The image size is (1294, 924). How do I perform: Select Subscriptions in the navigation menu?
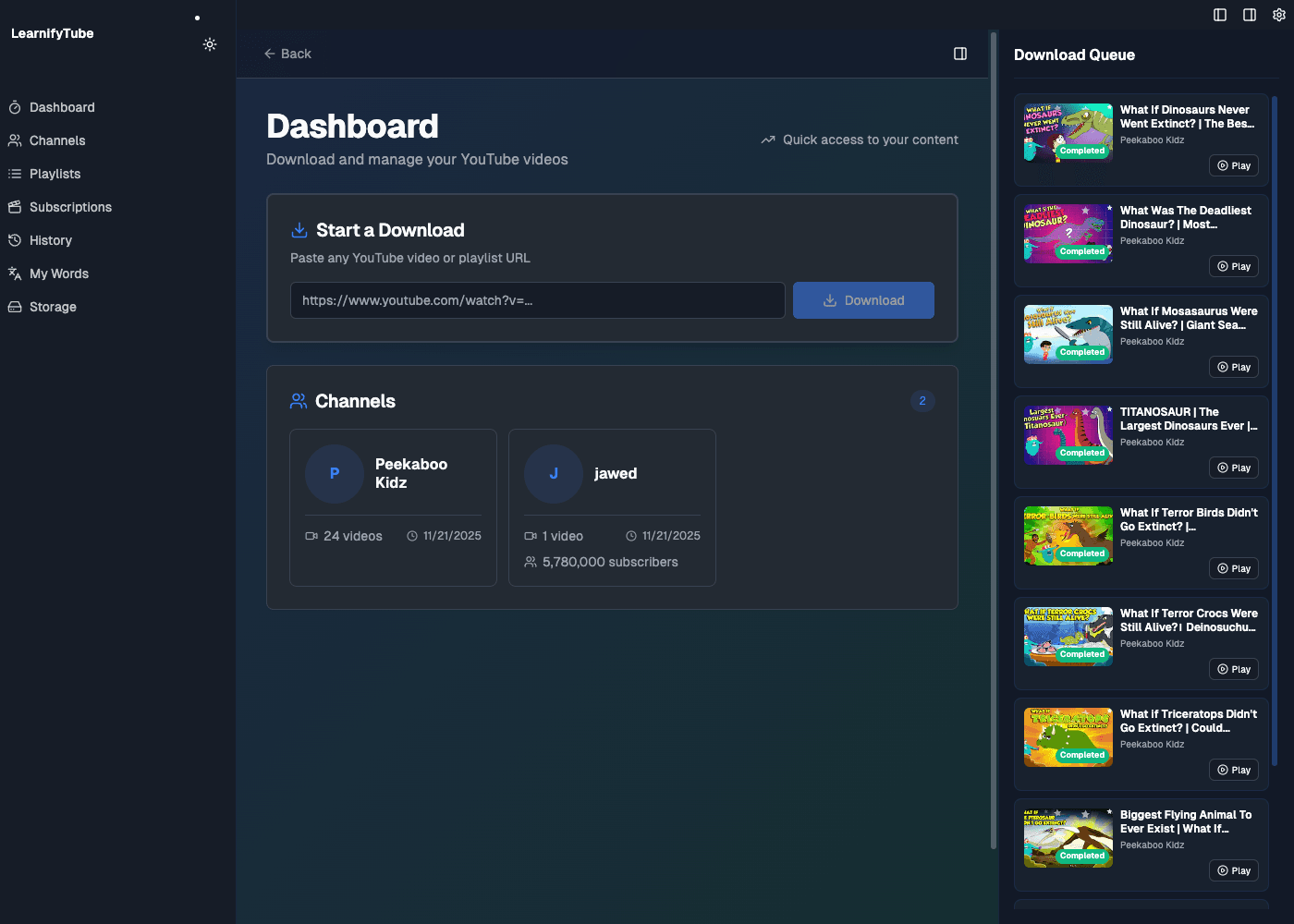pyautogui.click(x=71, y=207)
